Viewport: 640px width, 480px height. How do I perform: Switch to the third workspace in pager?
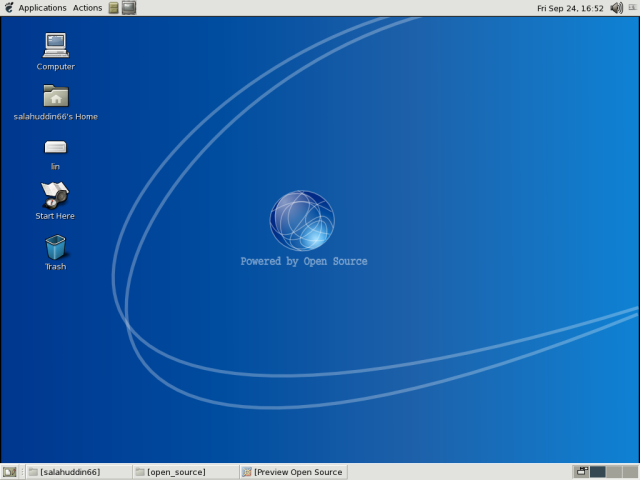coord(614,472)
